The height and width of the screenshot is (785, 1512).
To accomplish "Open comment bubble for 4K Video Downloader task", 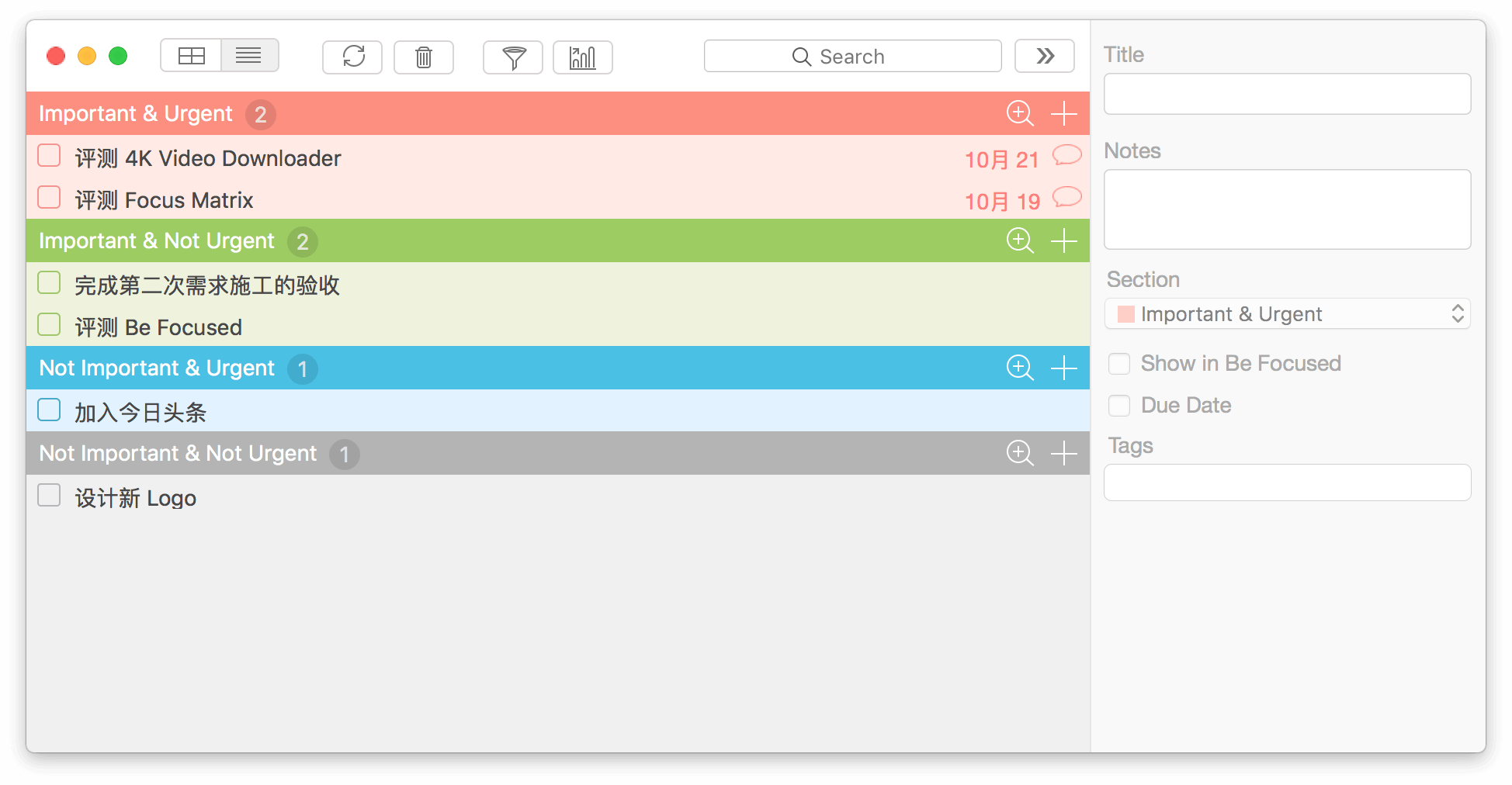I will click(x=1067, y=156).
